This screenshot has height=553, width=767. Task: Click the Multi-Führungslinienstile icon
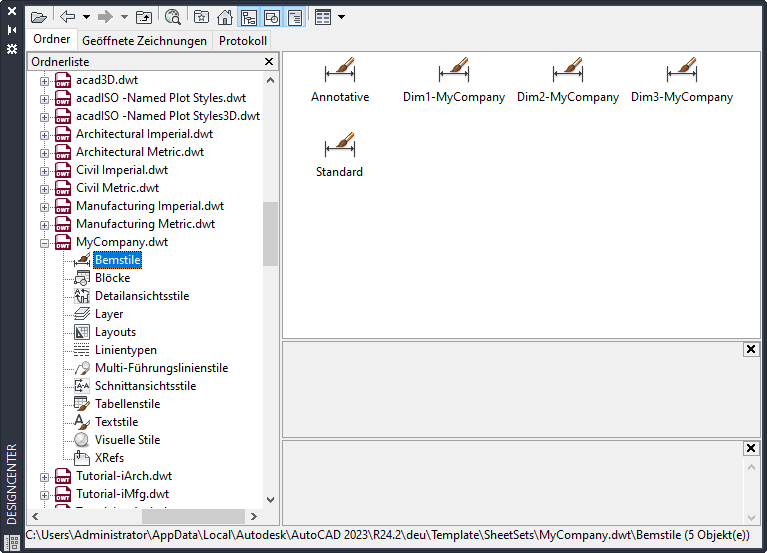pyautogui.click(x=82, y=368)
